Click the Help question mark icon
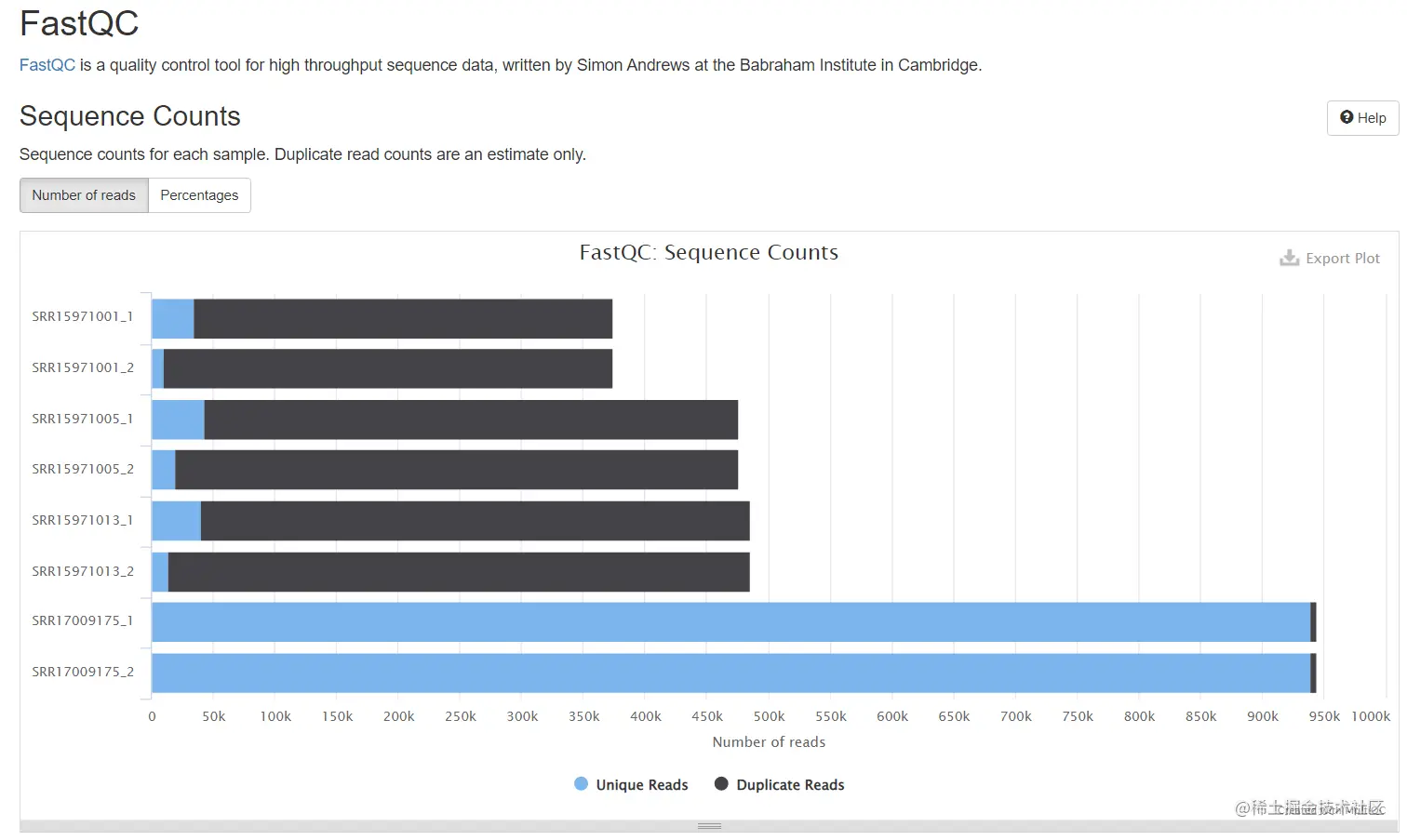 [1347, 117]
